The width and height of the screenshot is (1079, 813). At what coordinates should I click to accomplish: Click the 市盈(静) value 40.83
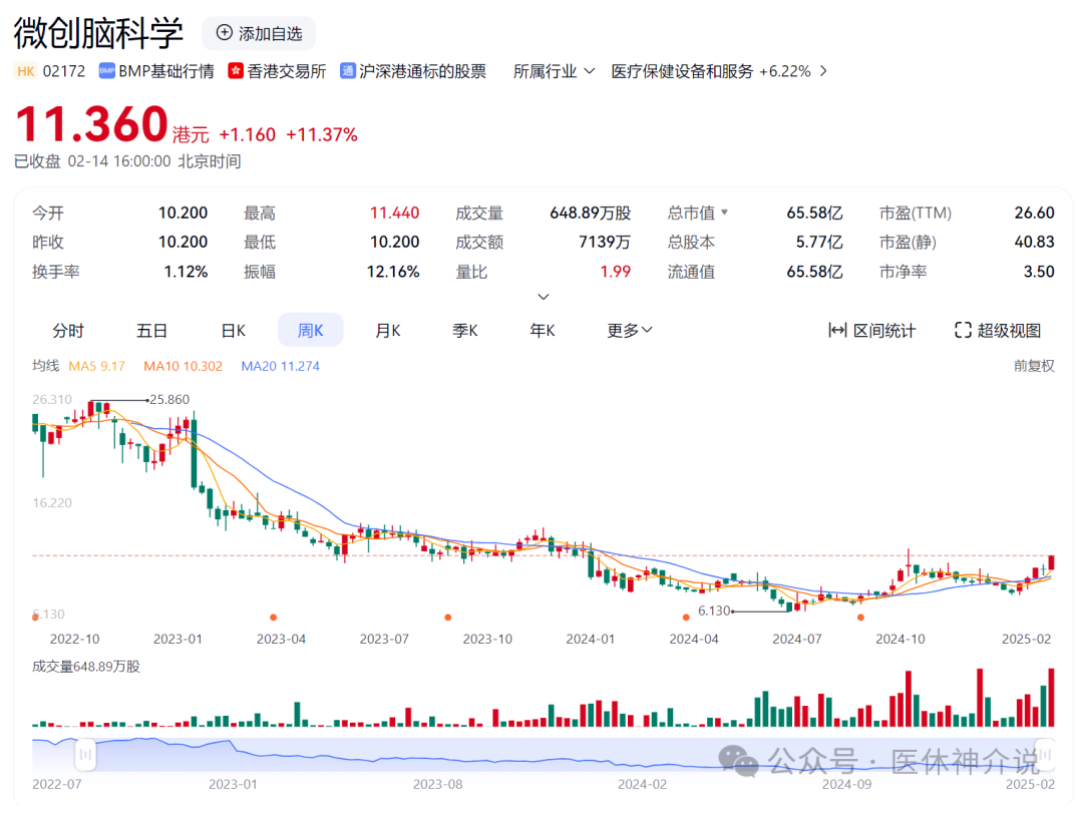point(1034,242)
